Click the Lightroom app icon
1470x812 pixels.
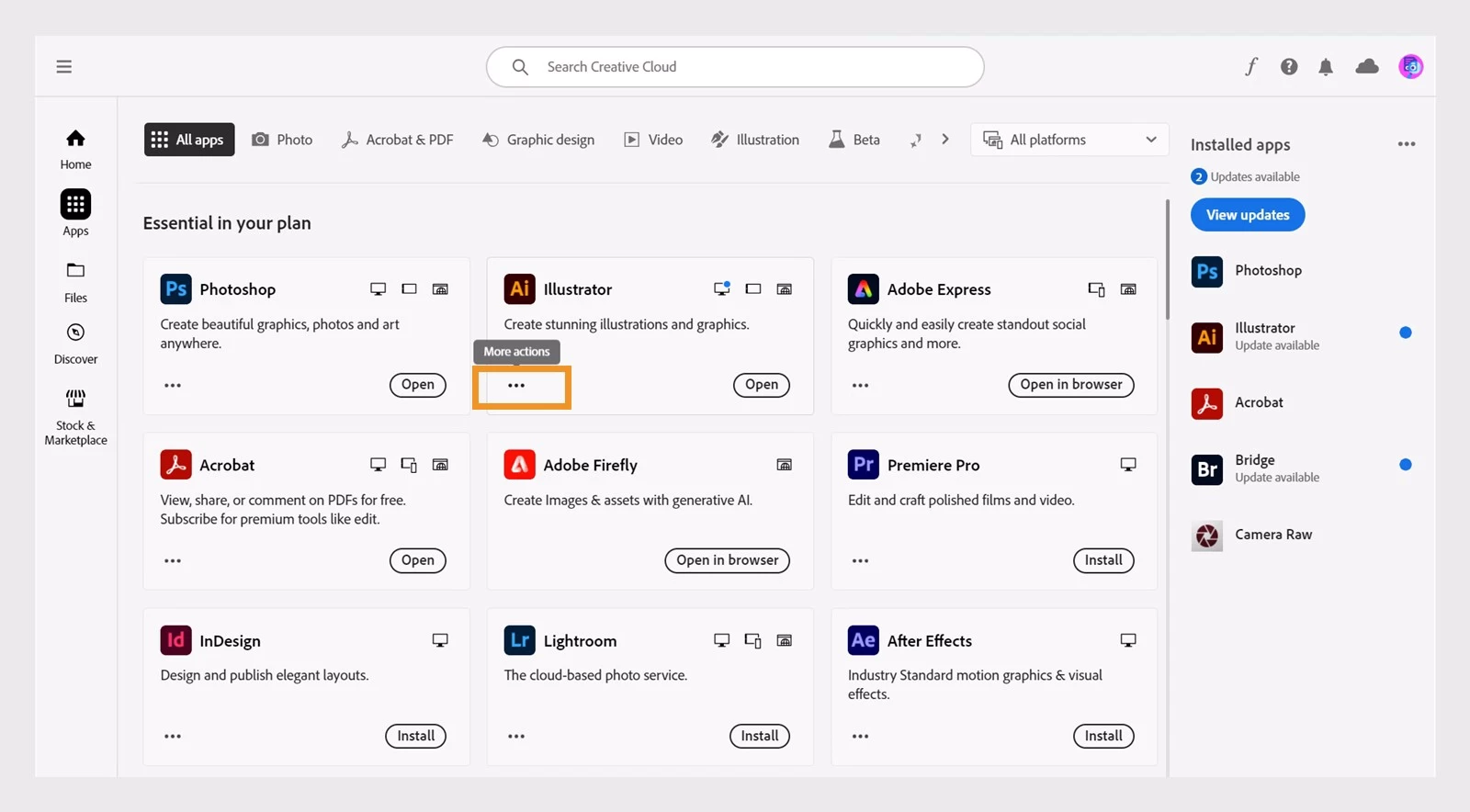tap(519, 640)
